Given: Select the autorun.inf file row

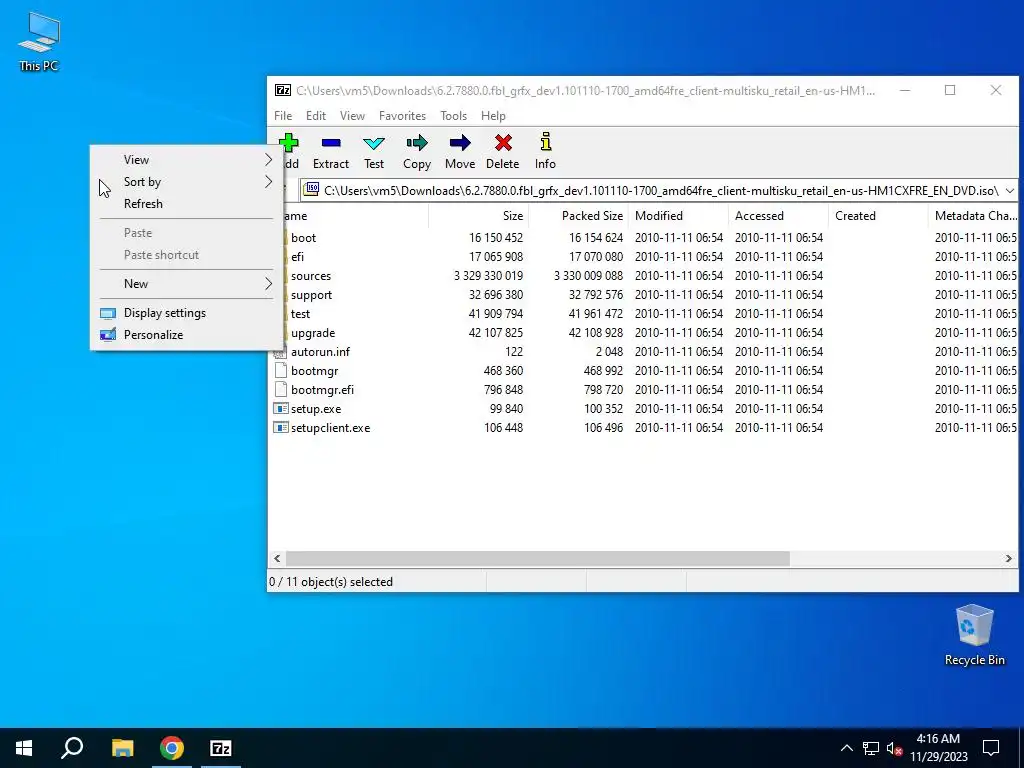Looking at the screenshot, I should (x=643, y=351).
